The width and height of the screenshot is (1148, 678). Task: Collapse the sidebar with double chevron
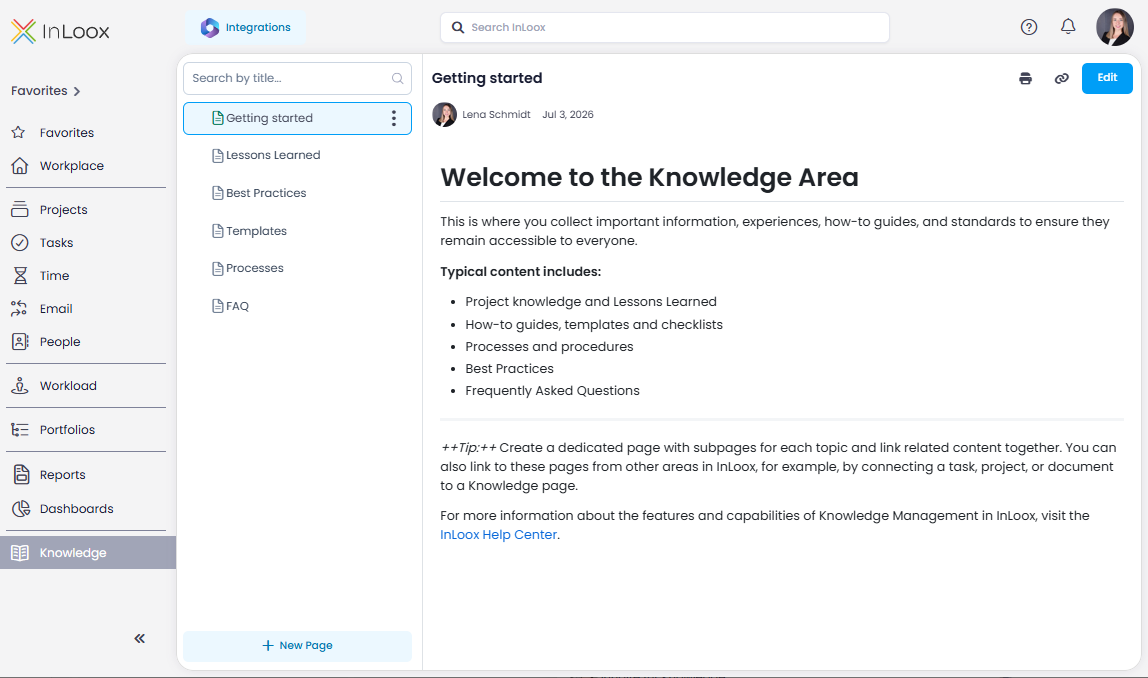(140, 638)
